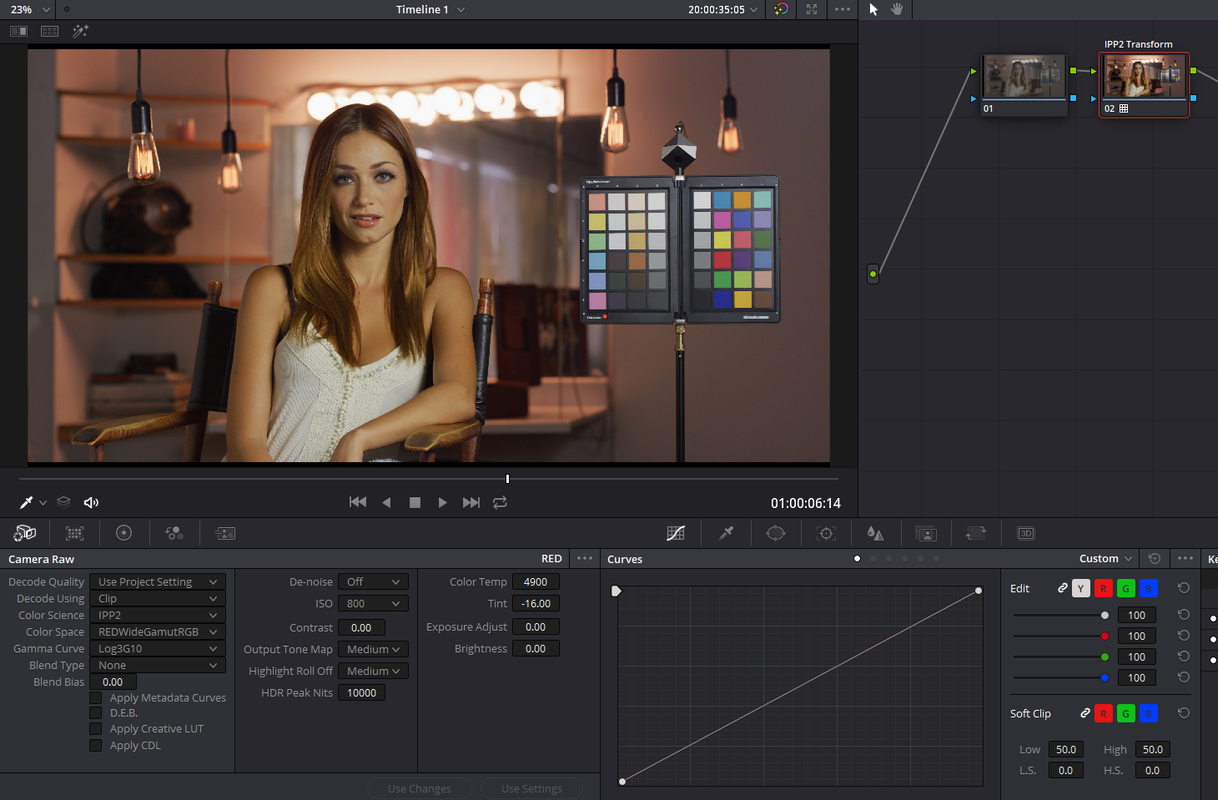1218x800 pixels.
Task: Click the green G edit channel button
Action: point(1126,588)
